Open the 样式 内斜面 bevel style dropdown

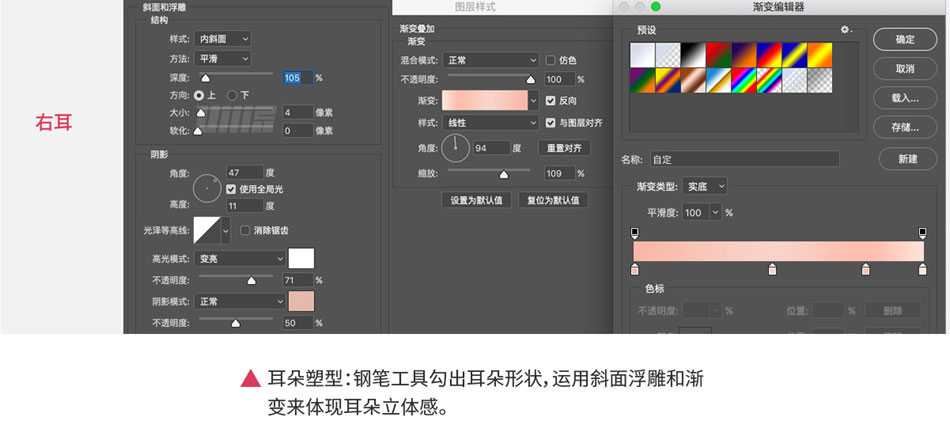(223, 39)
